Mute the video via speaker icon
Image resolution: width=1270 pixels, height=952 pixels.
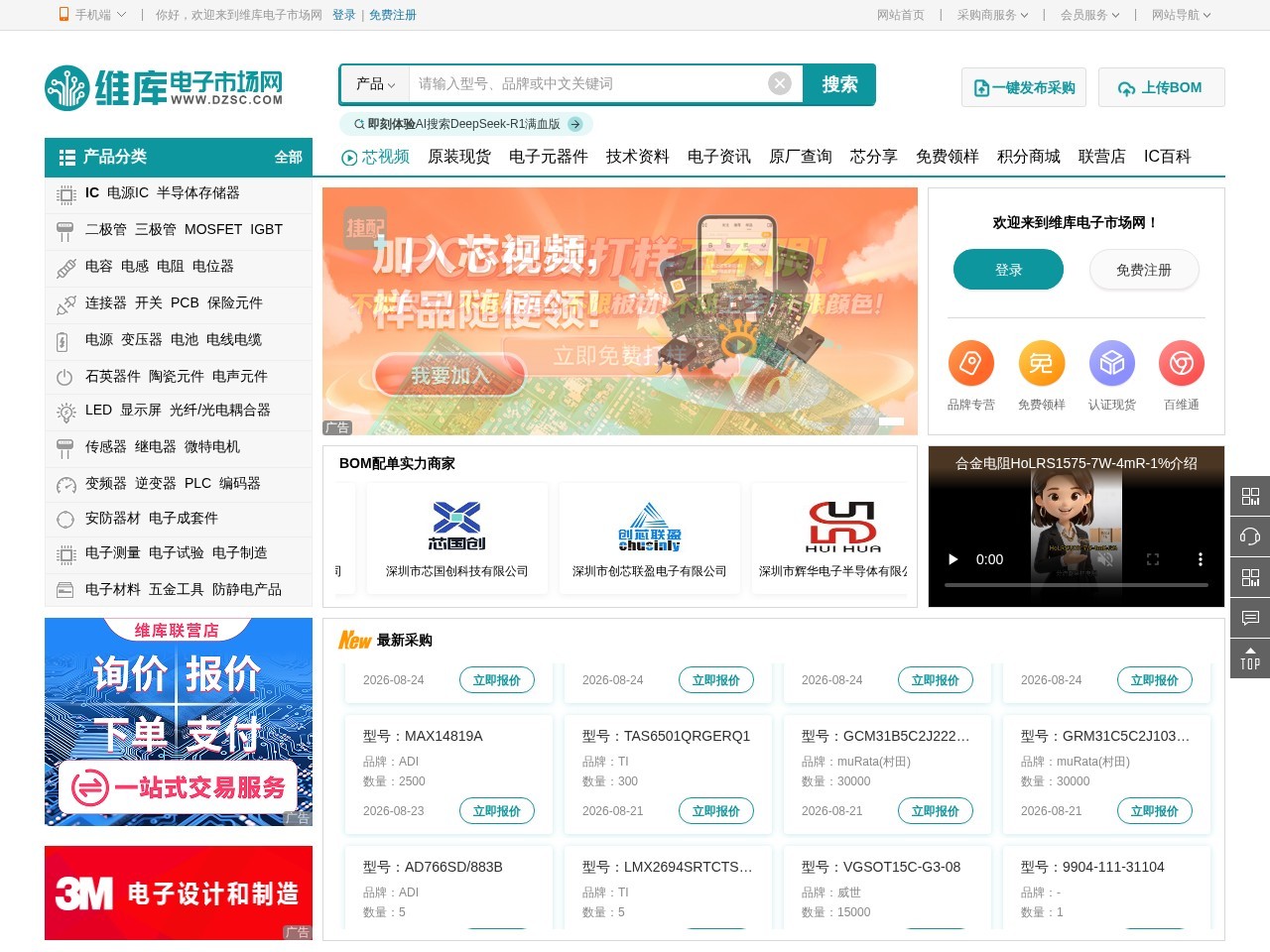pos(1105,559)
